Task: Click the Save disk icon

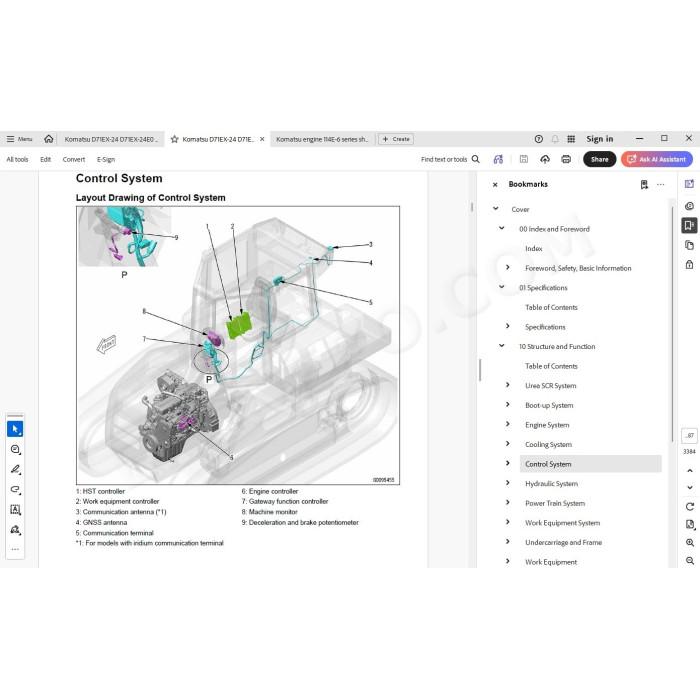Action: point(524,159)
